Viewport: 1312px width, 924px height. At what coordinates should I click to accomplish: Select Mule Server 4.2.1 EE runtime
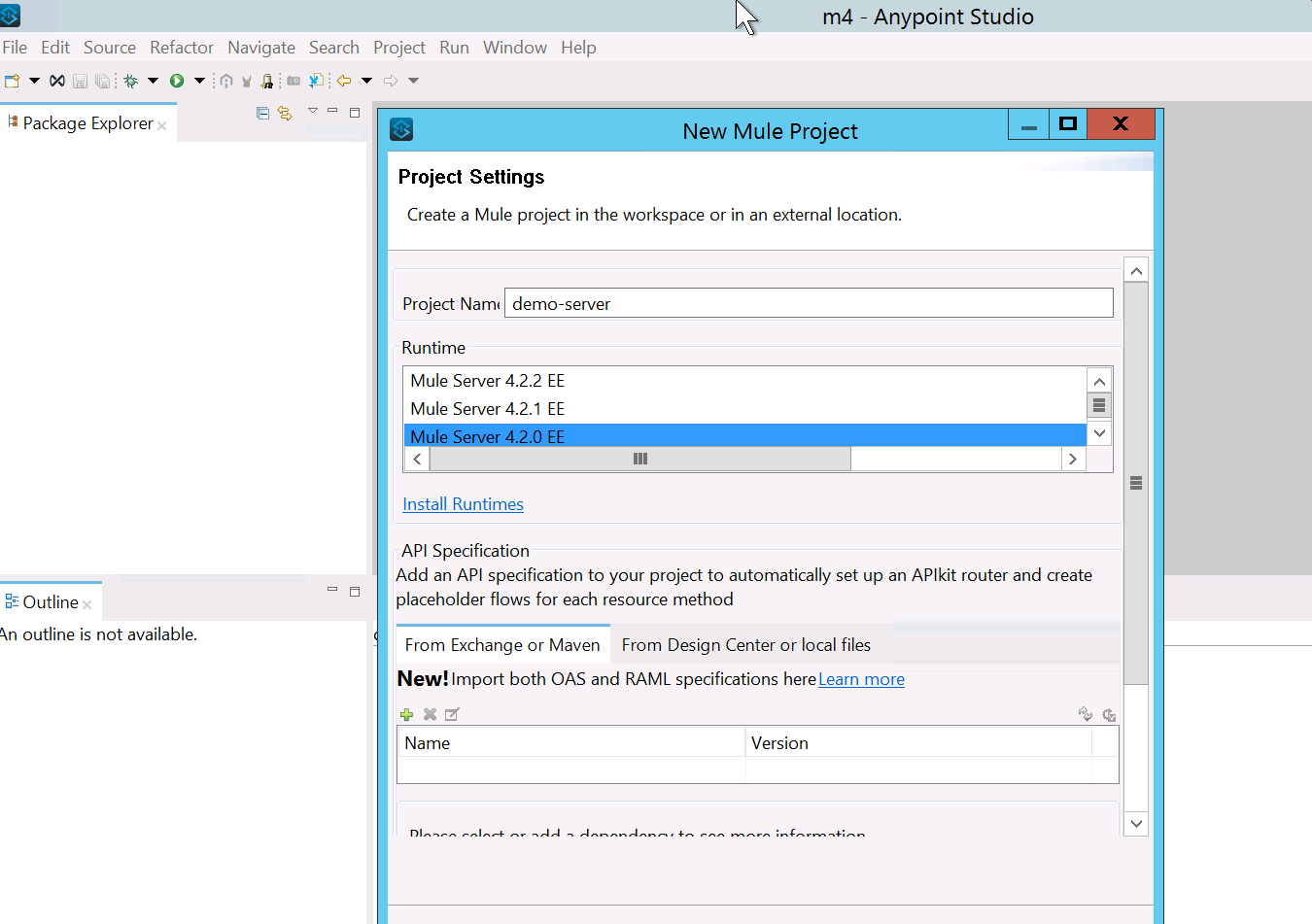click(744, 409)
